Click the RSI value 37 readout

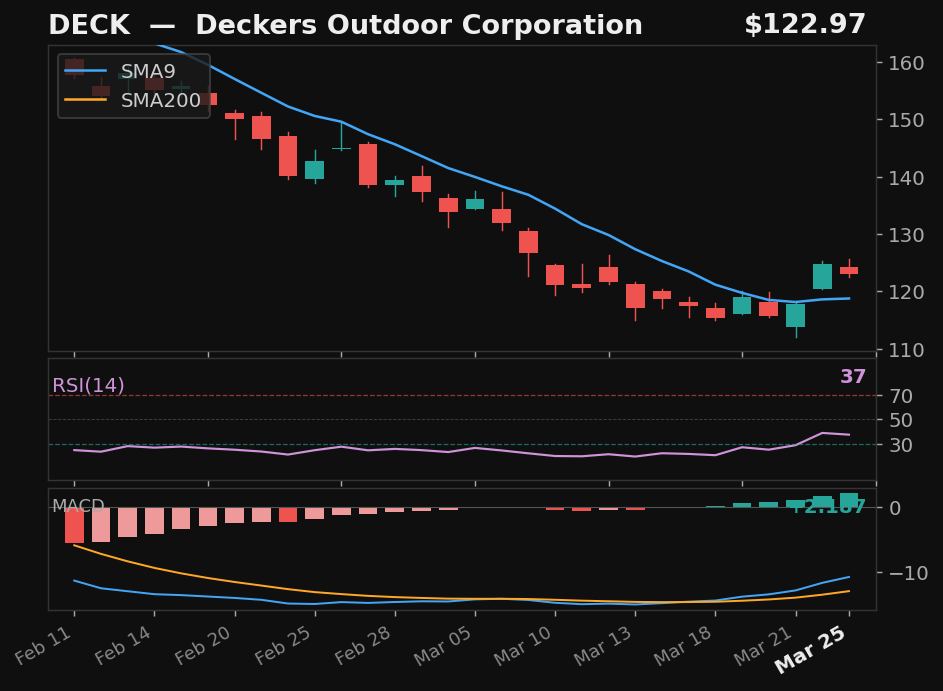853,376
